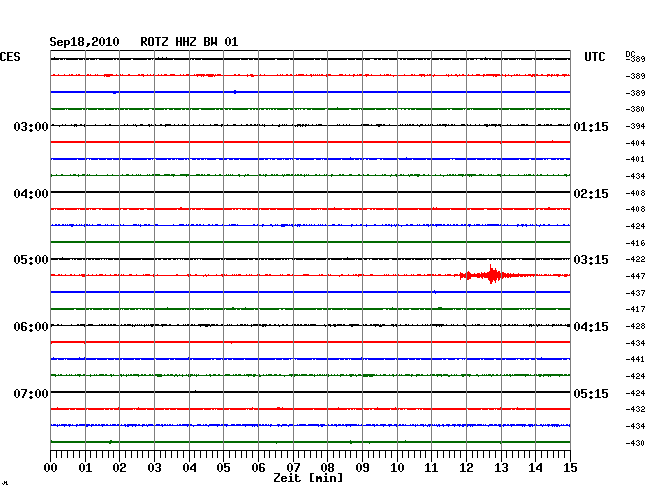Viewport: 650px width, 494px height.
Task: Click minute tick label "12" on time axis
Action: pos(466,468)
